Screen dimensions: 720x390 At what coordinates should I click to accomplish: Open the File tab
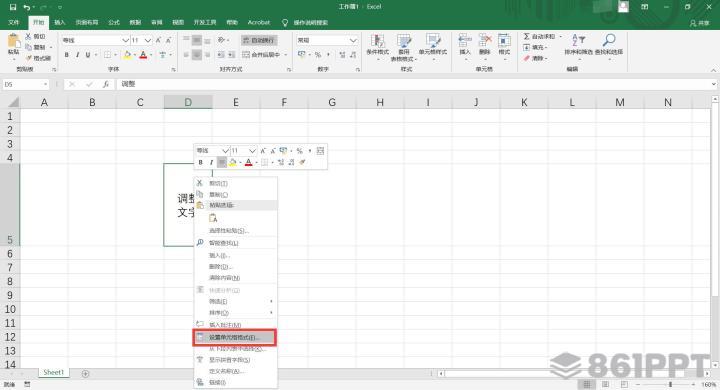[x=14, y=22]
